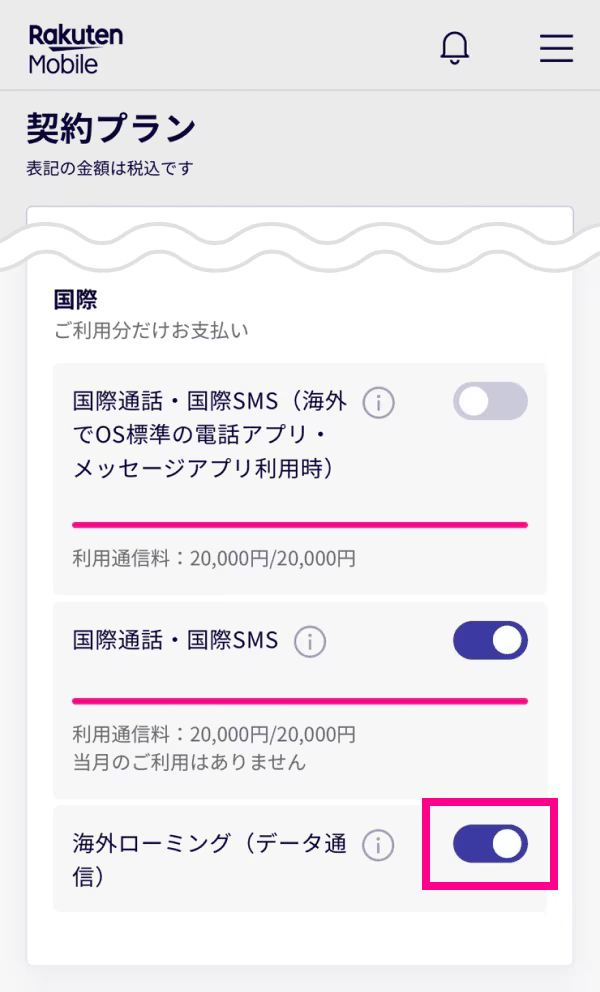Select the 契約プラン page heading

(x=110, y=128)
